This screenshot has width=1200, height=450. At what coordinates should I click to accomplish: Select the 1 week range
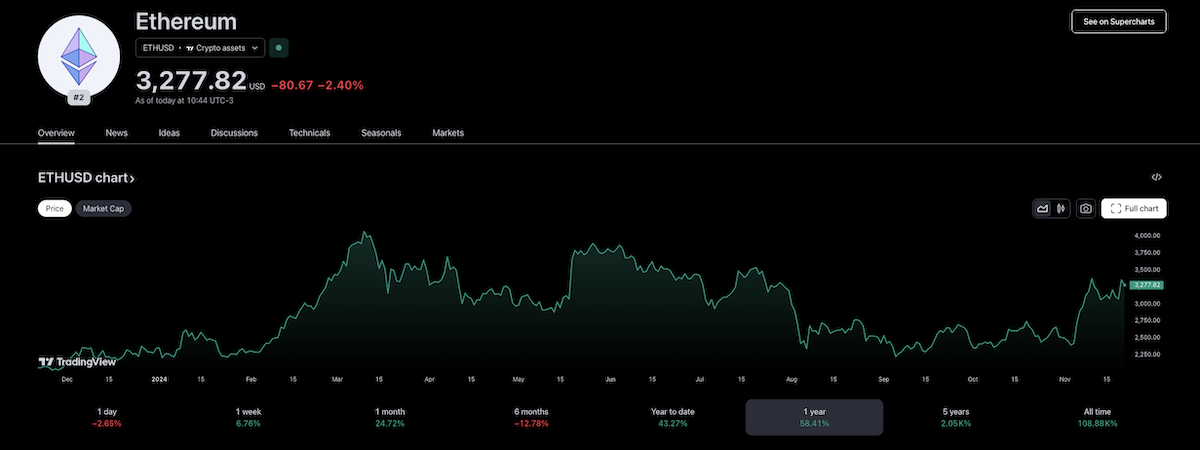[249, 418]
